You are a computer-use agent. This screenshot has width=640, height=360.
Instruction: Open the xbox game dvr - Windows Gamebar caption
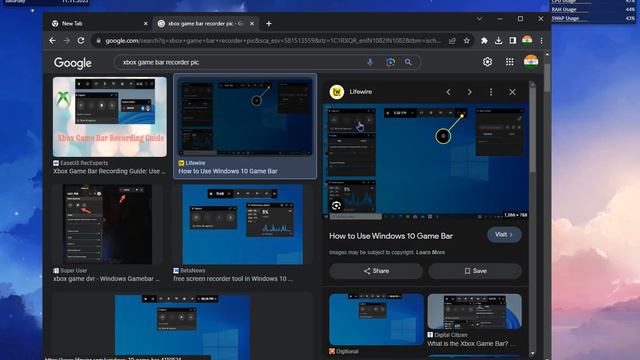coord(106,278)
